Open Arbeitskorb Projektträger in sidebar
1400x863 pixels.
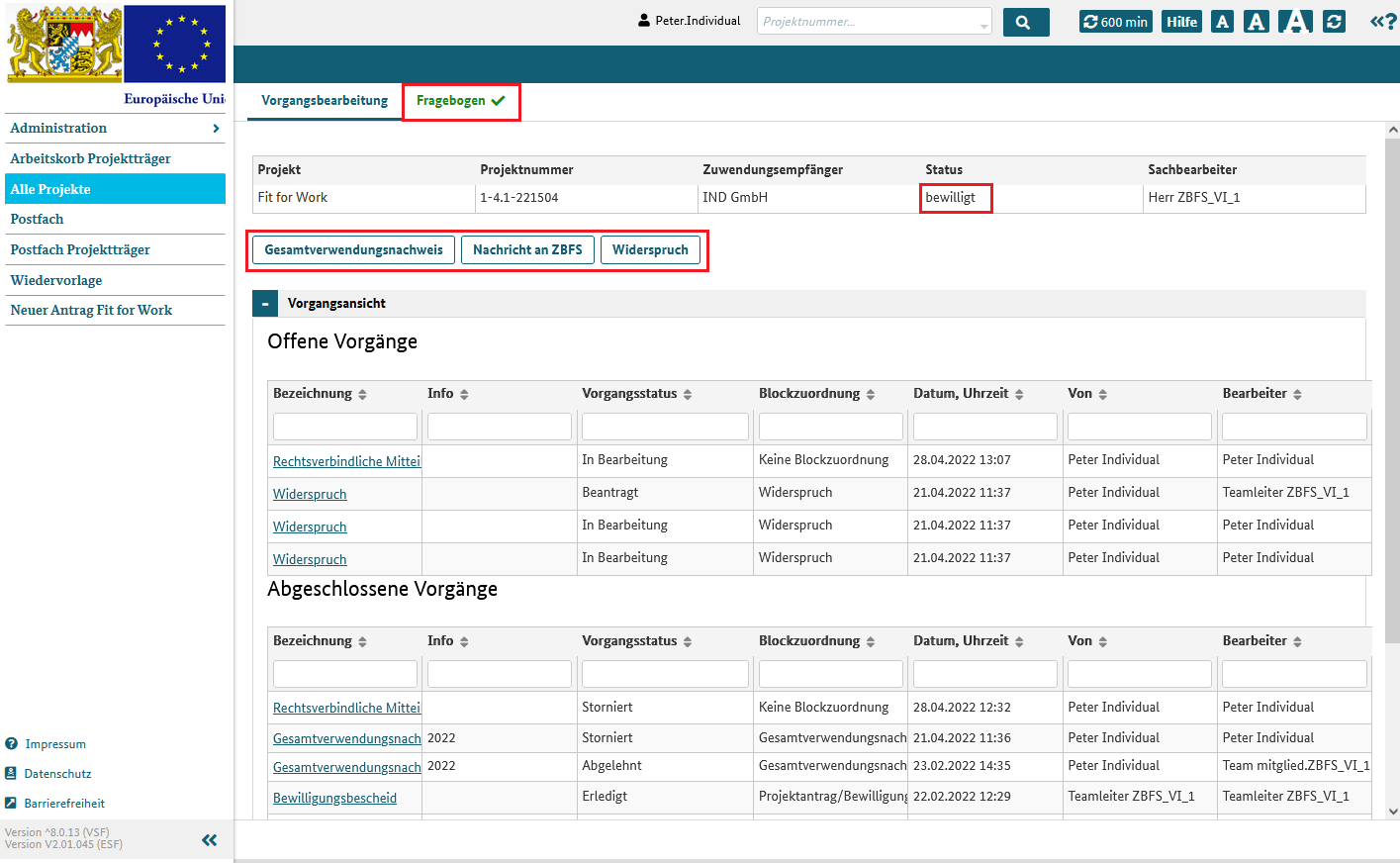point(115,158)
